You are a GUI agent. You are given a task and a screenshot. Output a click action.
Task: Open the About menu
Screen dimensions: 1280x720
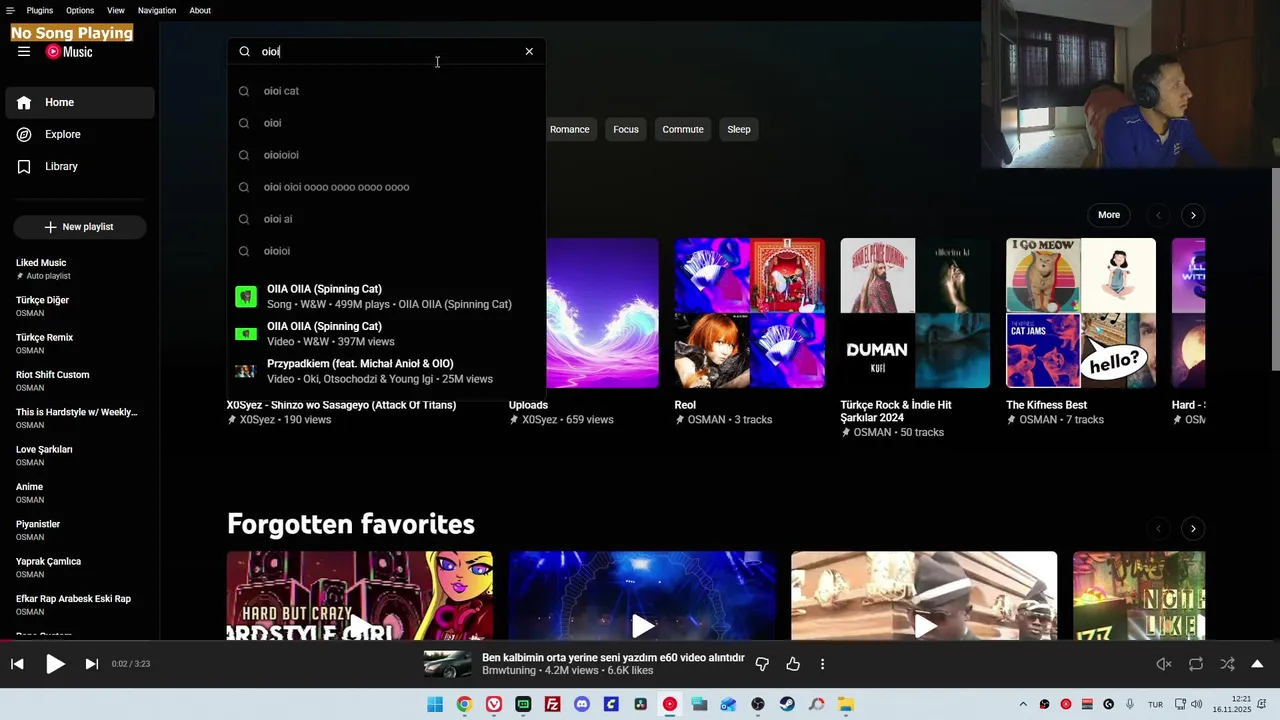tap(200, 10)
